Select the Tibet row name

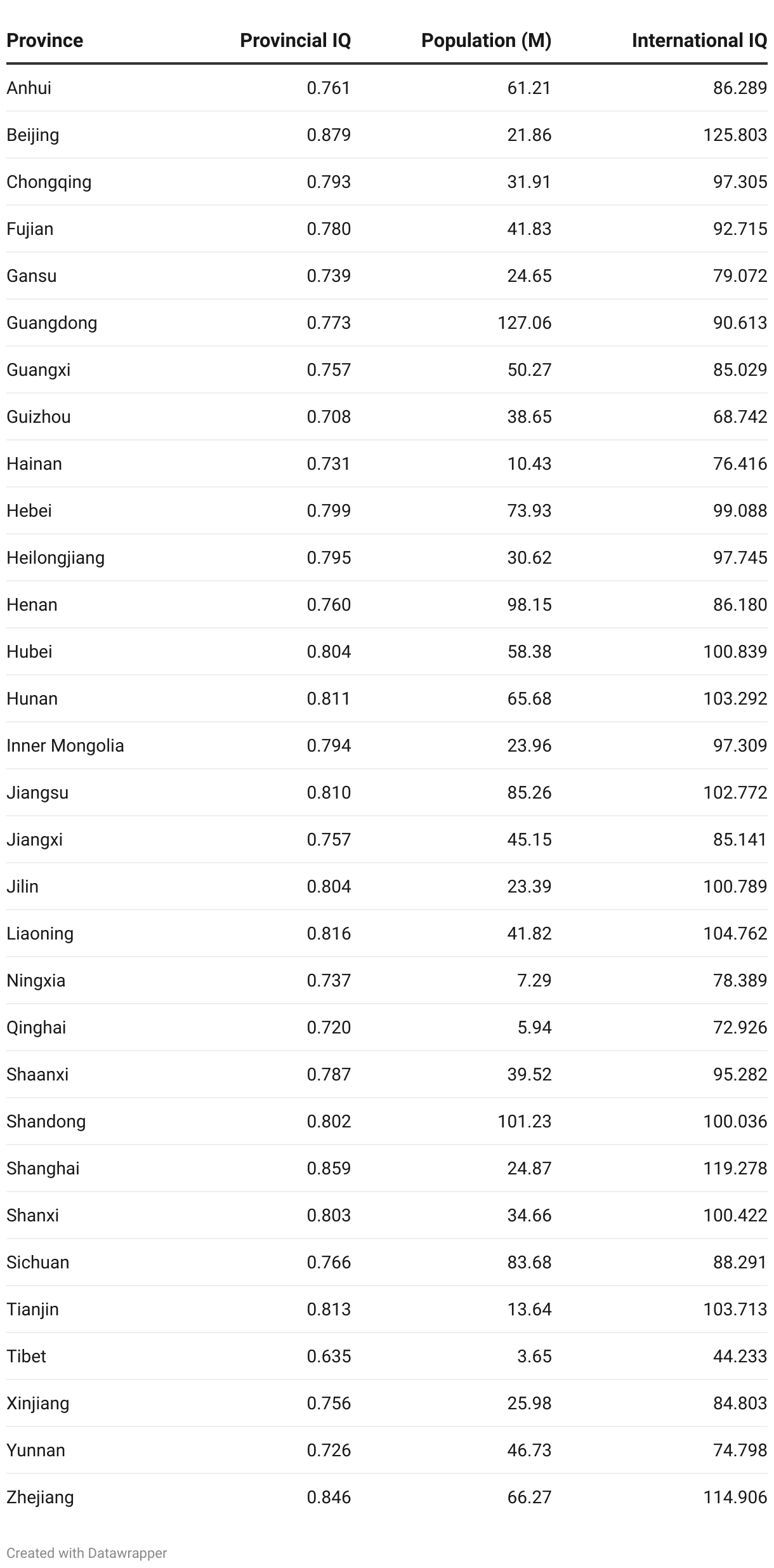click(x=26, y=1357)
